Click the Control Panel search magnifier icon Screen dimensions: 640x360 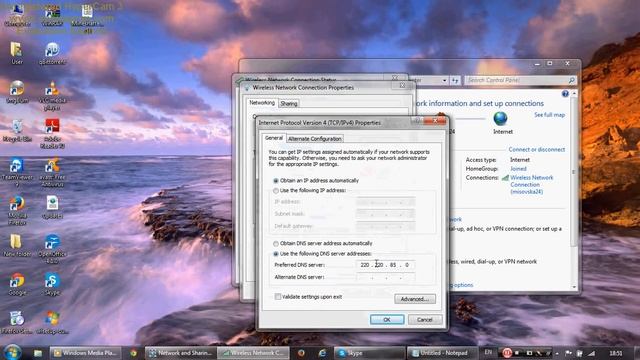(571, 80)
